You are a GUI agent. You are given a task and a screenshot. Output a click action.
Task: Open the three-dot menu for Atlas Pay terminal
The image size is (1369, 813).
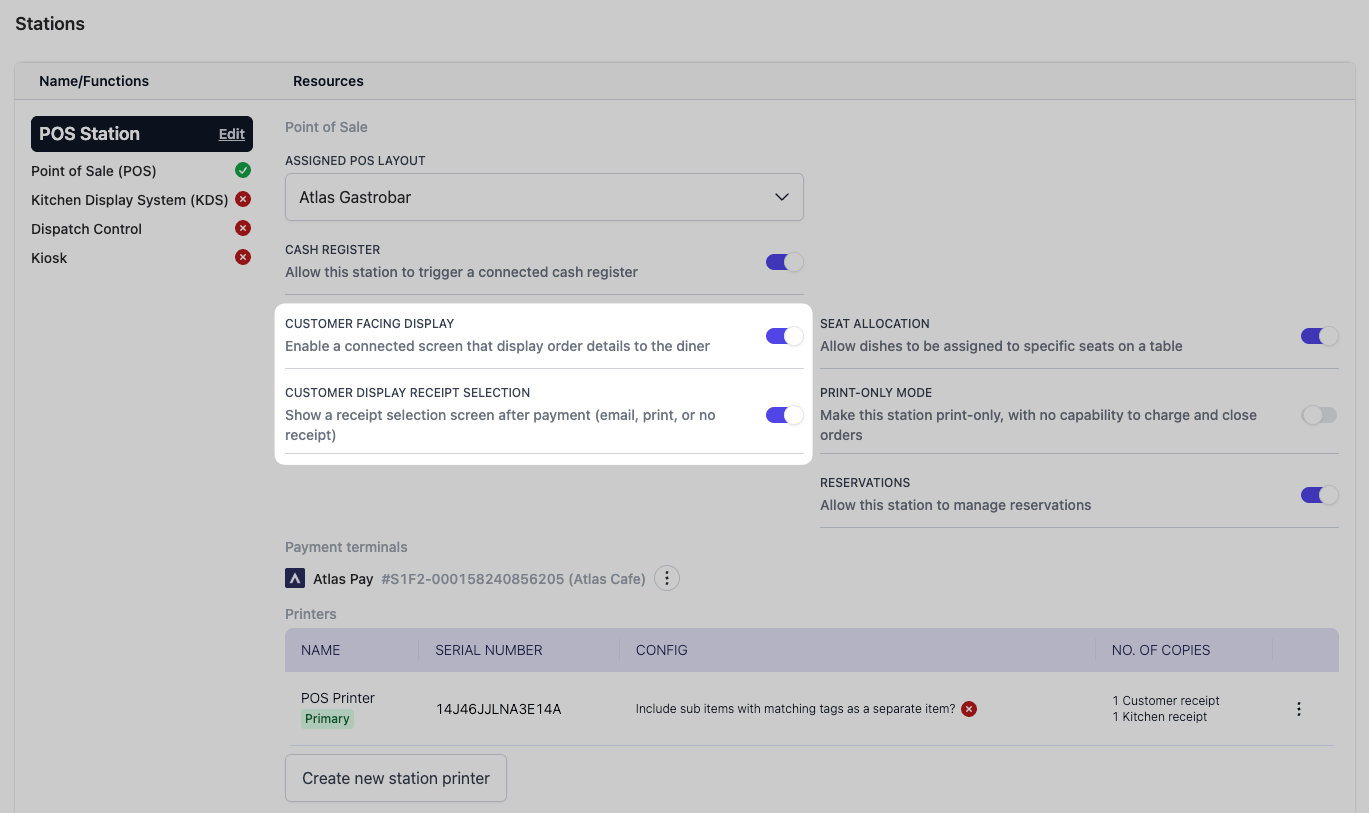[667, 578]
